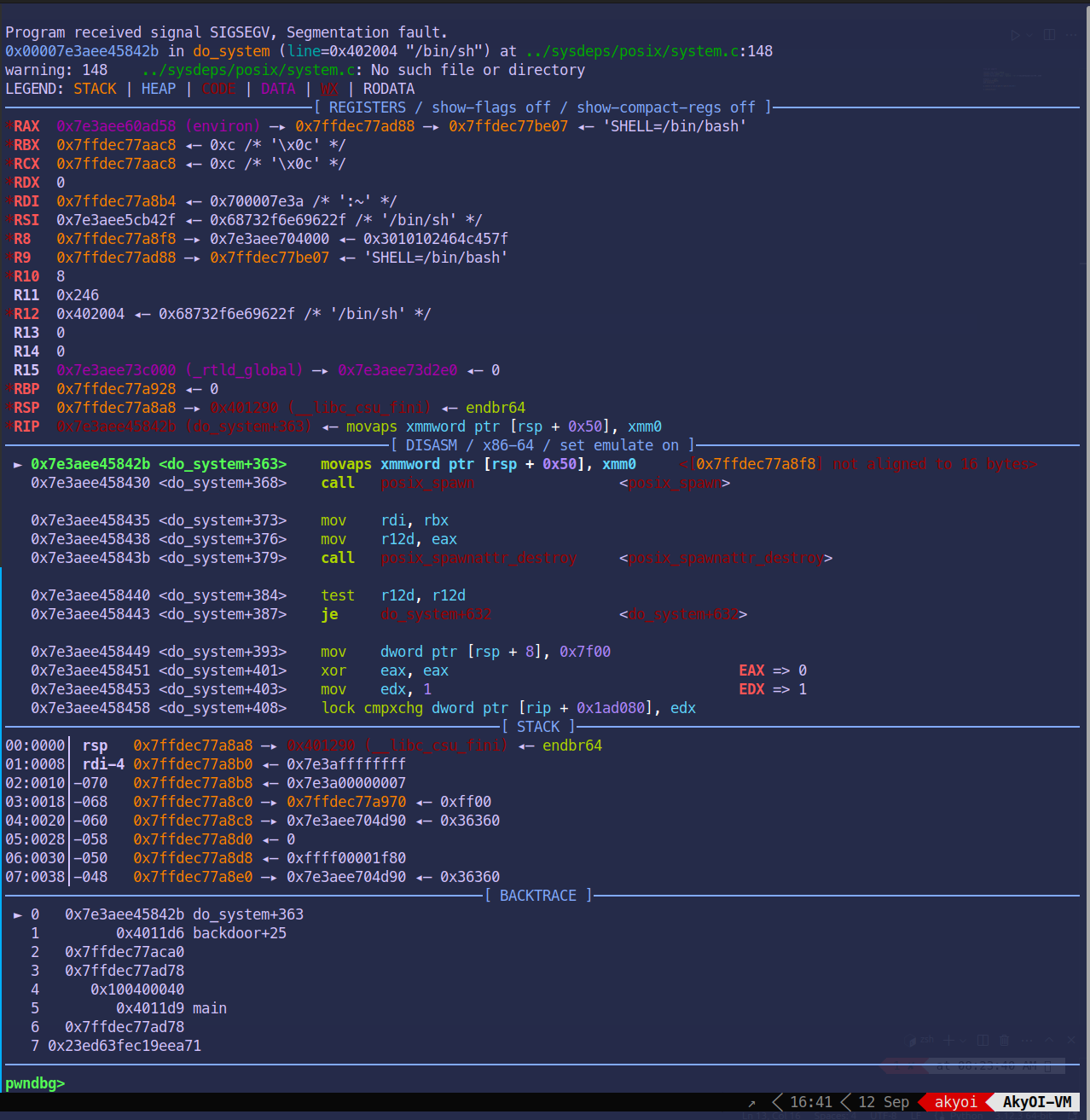Click the red akyoi tmux status segment
This screenshot has height=1120, width=1090.
(x=955, y=1102)
